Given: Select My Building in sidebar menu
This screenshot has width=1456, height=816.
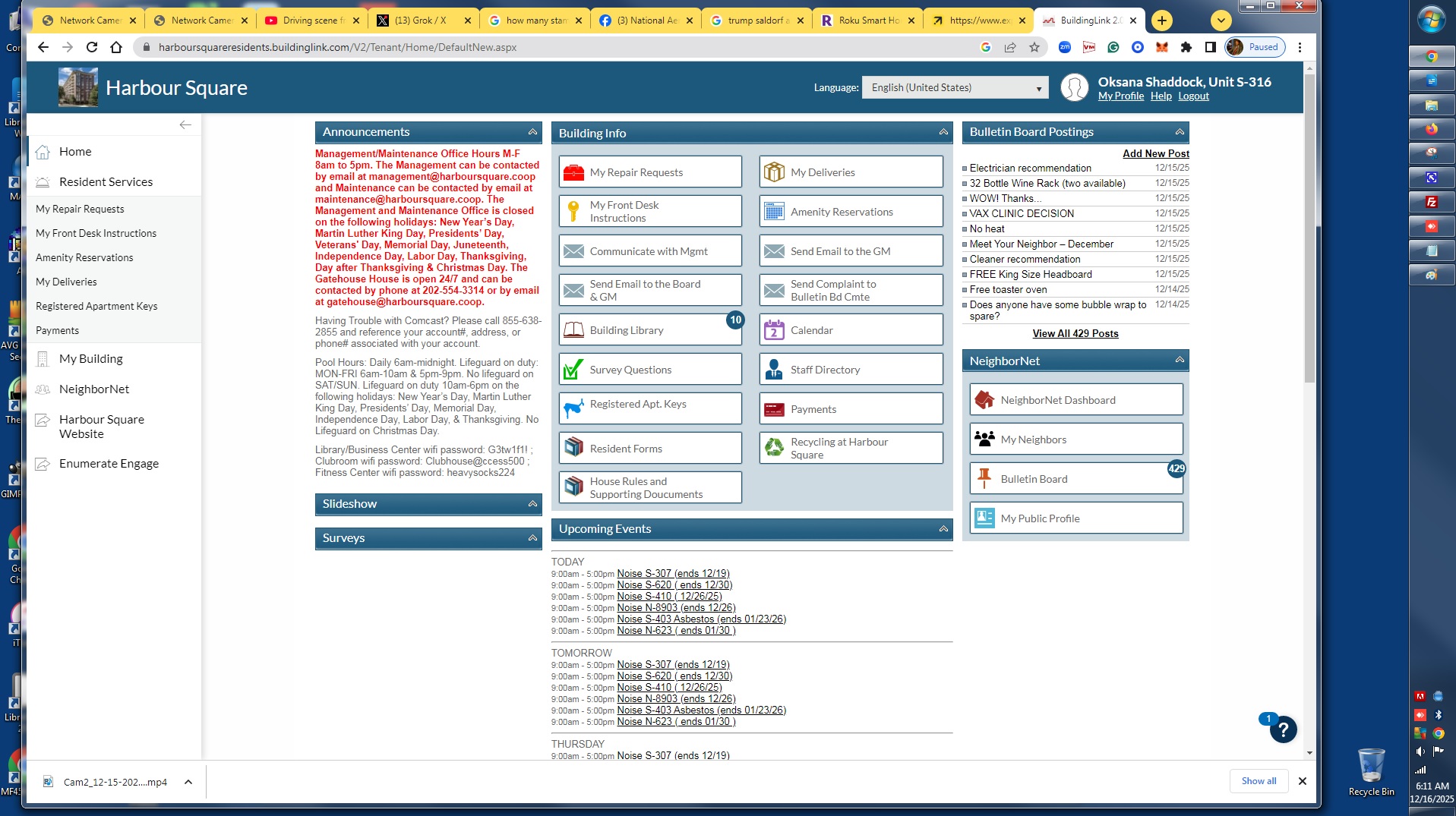Looking at the screenshot, I should pos(91,359).
